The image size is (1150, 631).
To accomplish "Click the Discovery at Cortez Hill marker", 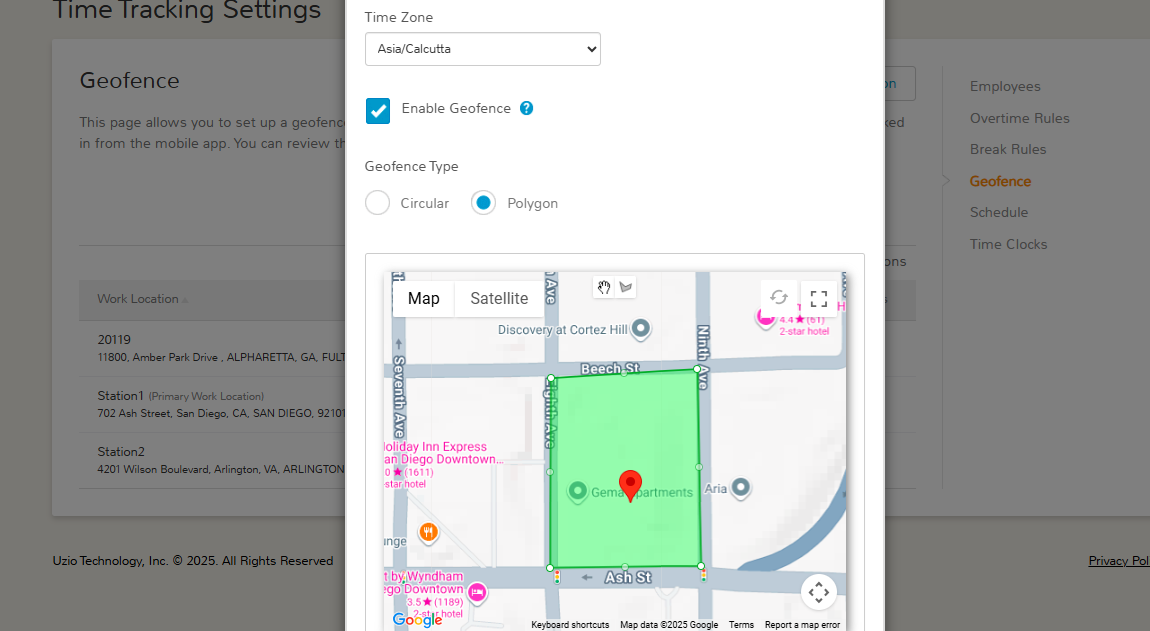I will coord(640,328).
